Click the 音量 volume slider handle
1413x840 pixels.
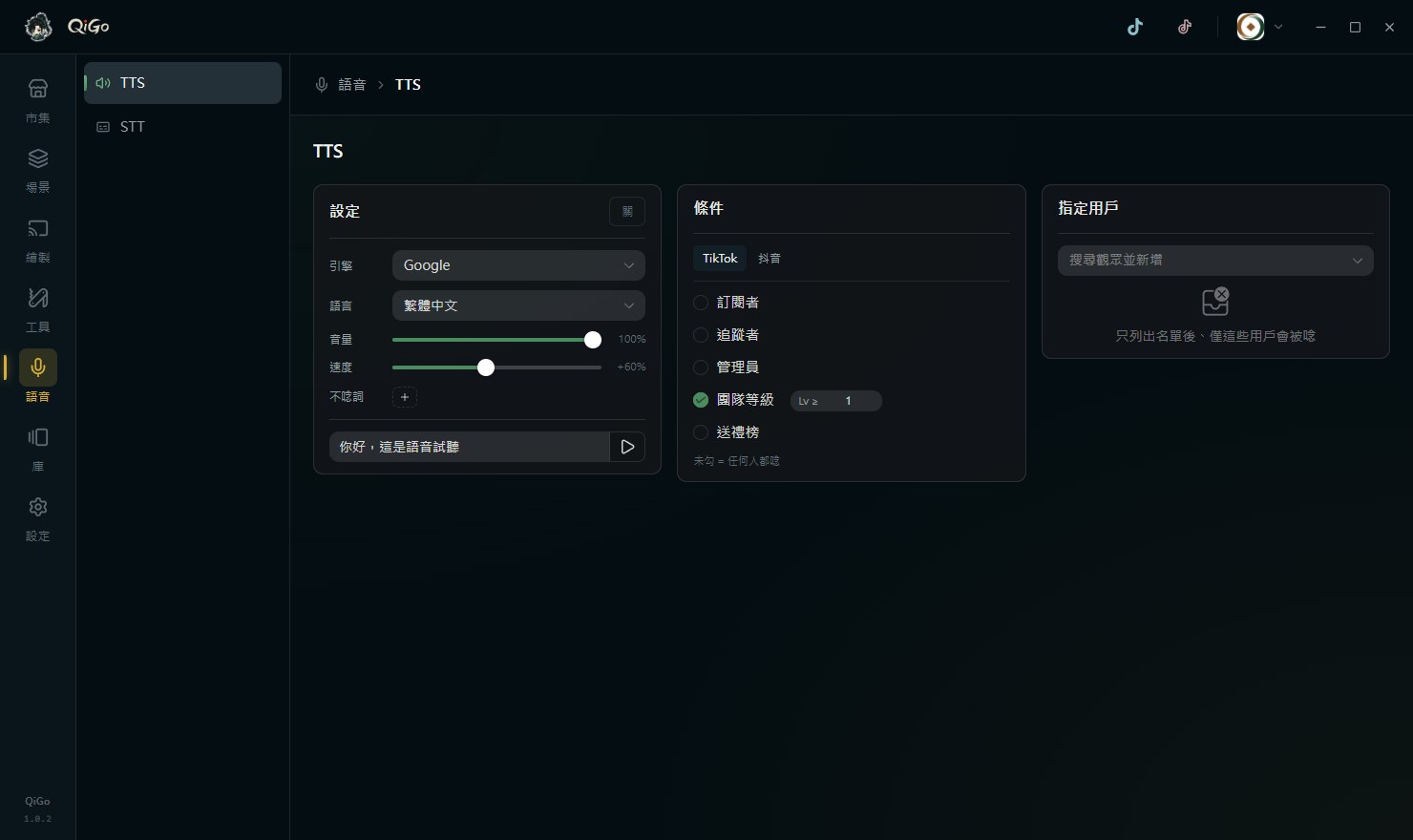click(x=593, y=340)
